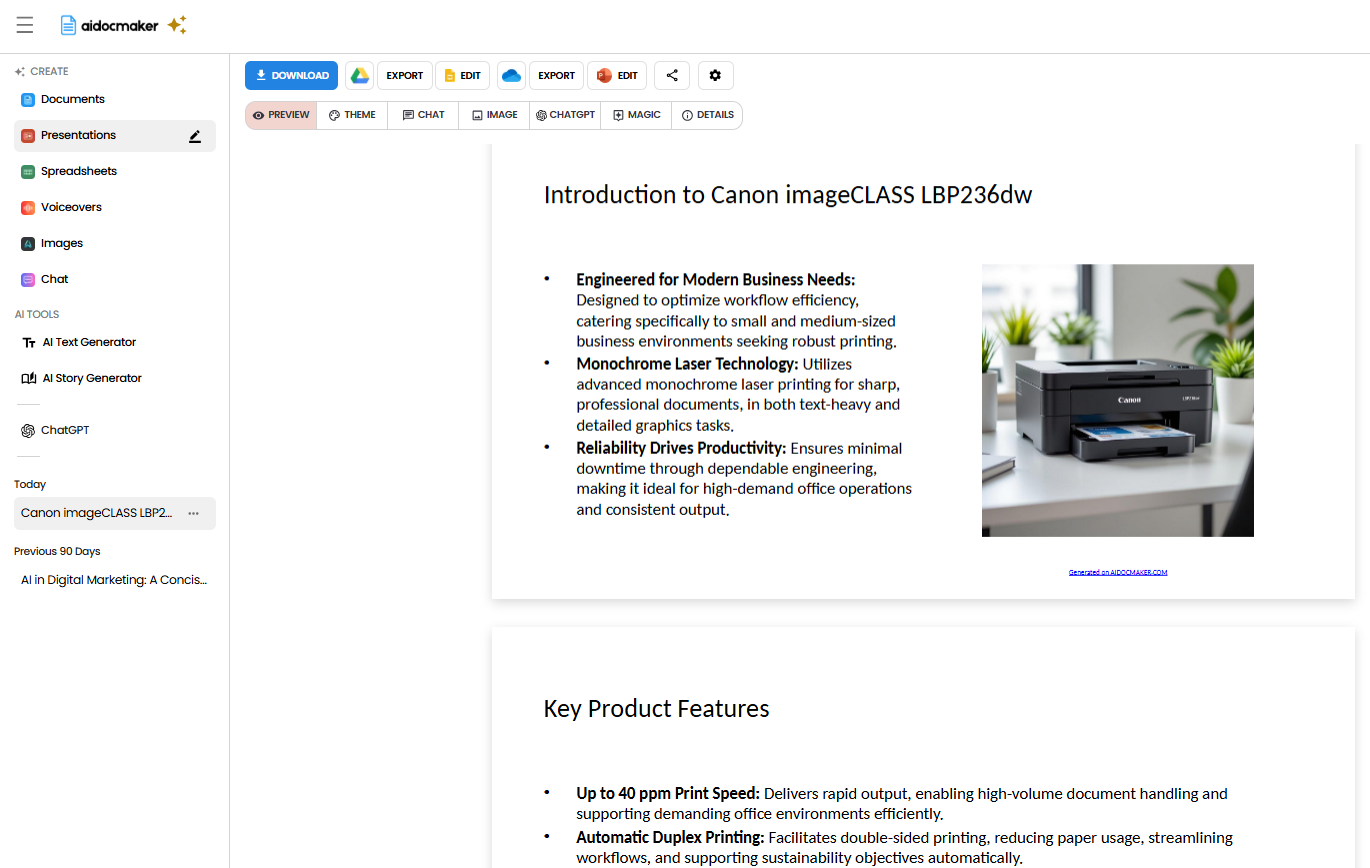Open AI in Digital Marketing history item
The image size is (1370, 868).
[x=113, y=581]
